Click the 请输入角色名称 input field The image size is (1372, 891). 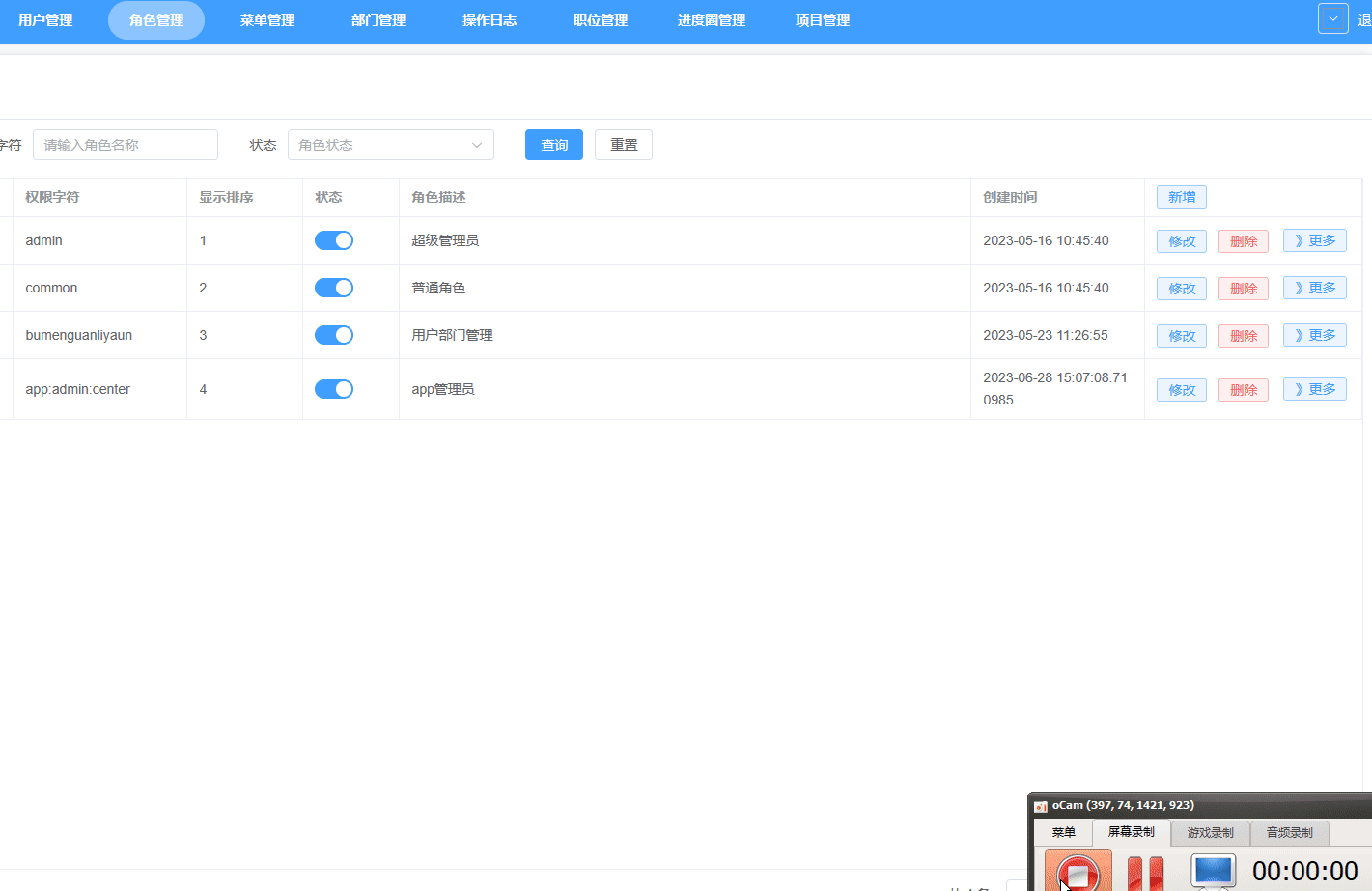(125, 144)
